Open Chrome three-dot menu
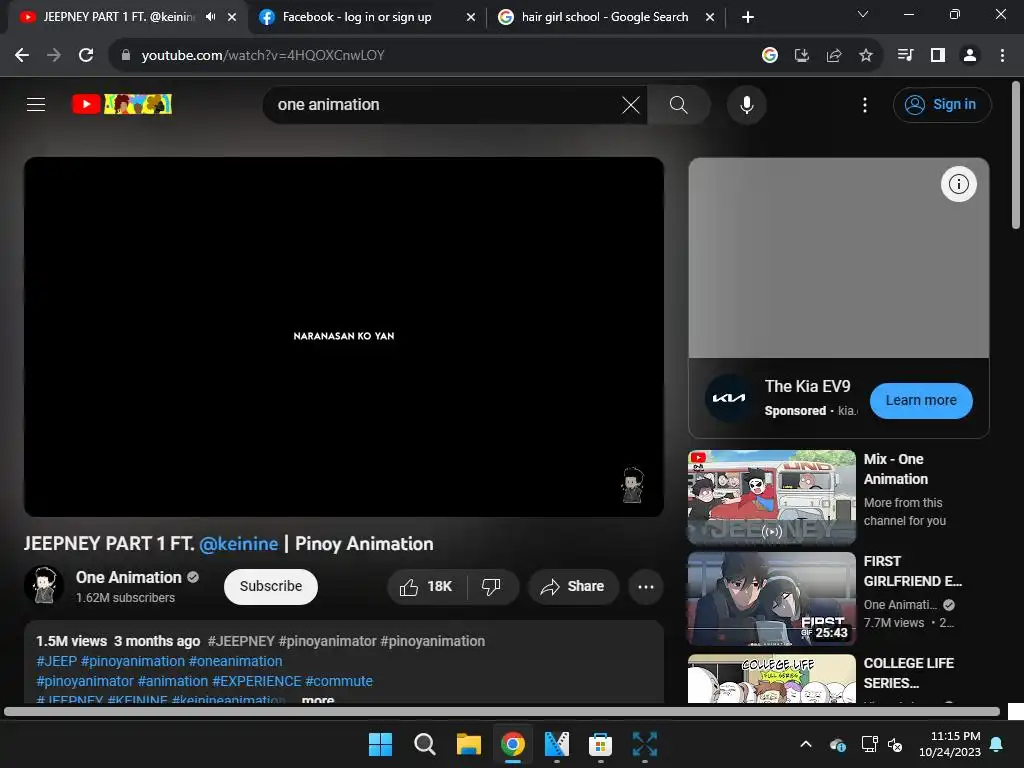Screen dimensions: 1024x768 click(1002, 56)
